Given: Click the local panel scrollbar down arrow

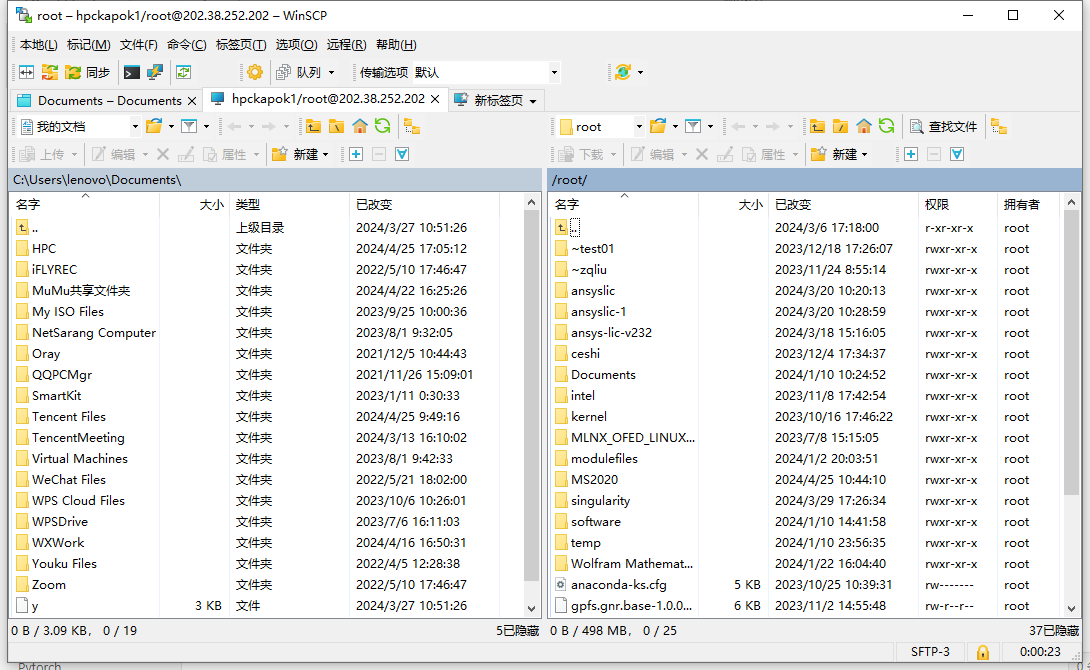Looking at the screenshot, I should click(x=532, y=608).
